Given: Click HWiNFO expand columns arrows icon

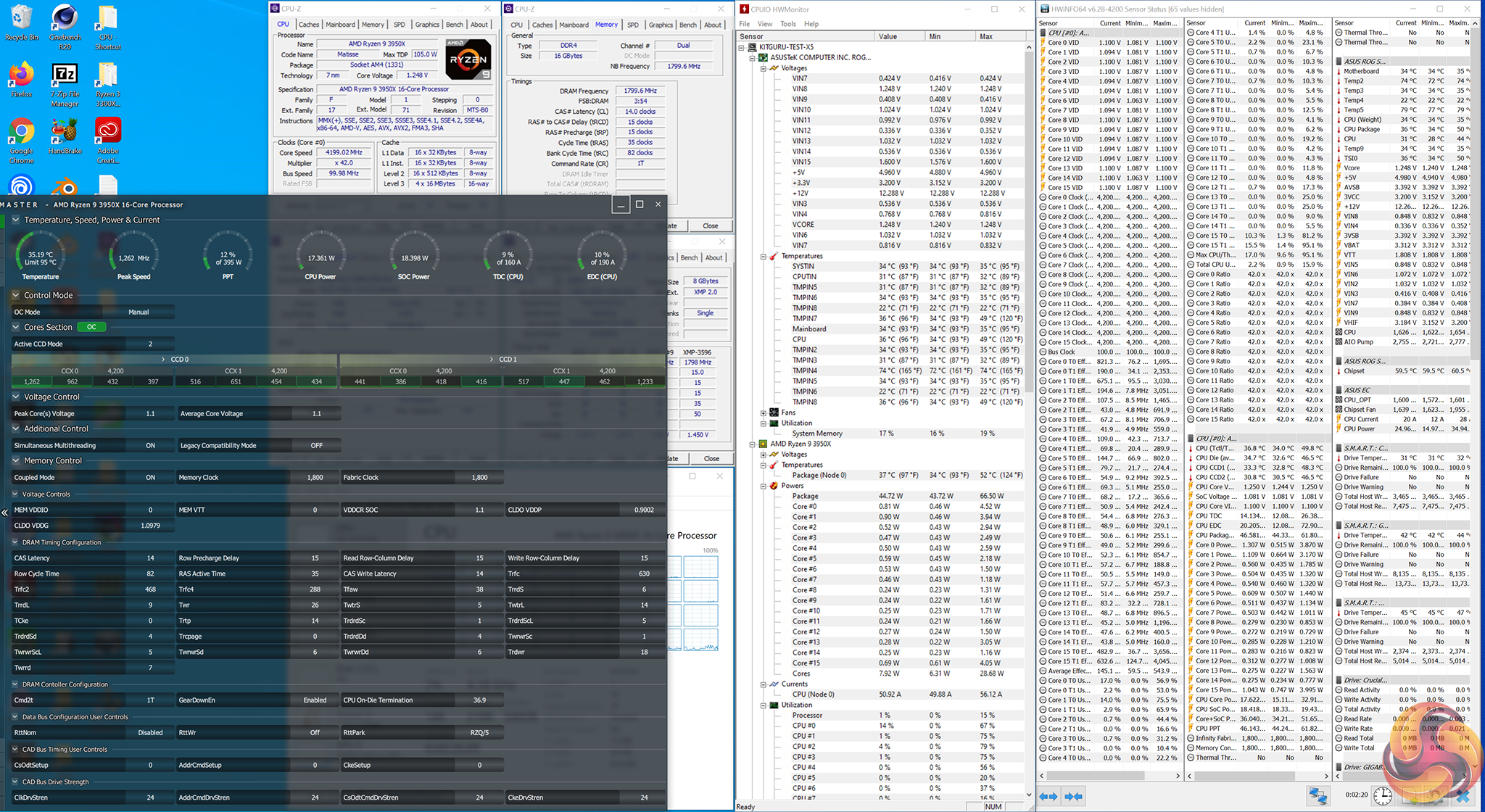Looking at the screenshot, I should coord(1048,796).
